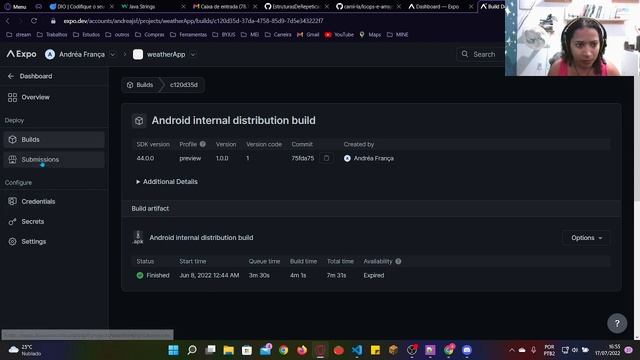This screenshot has height=360, width=640.
Task: Open Discord from taskbar
Action: pyautogui.click(x=467, y=350)
